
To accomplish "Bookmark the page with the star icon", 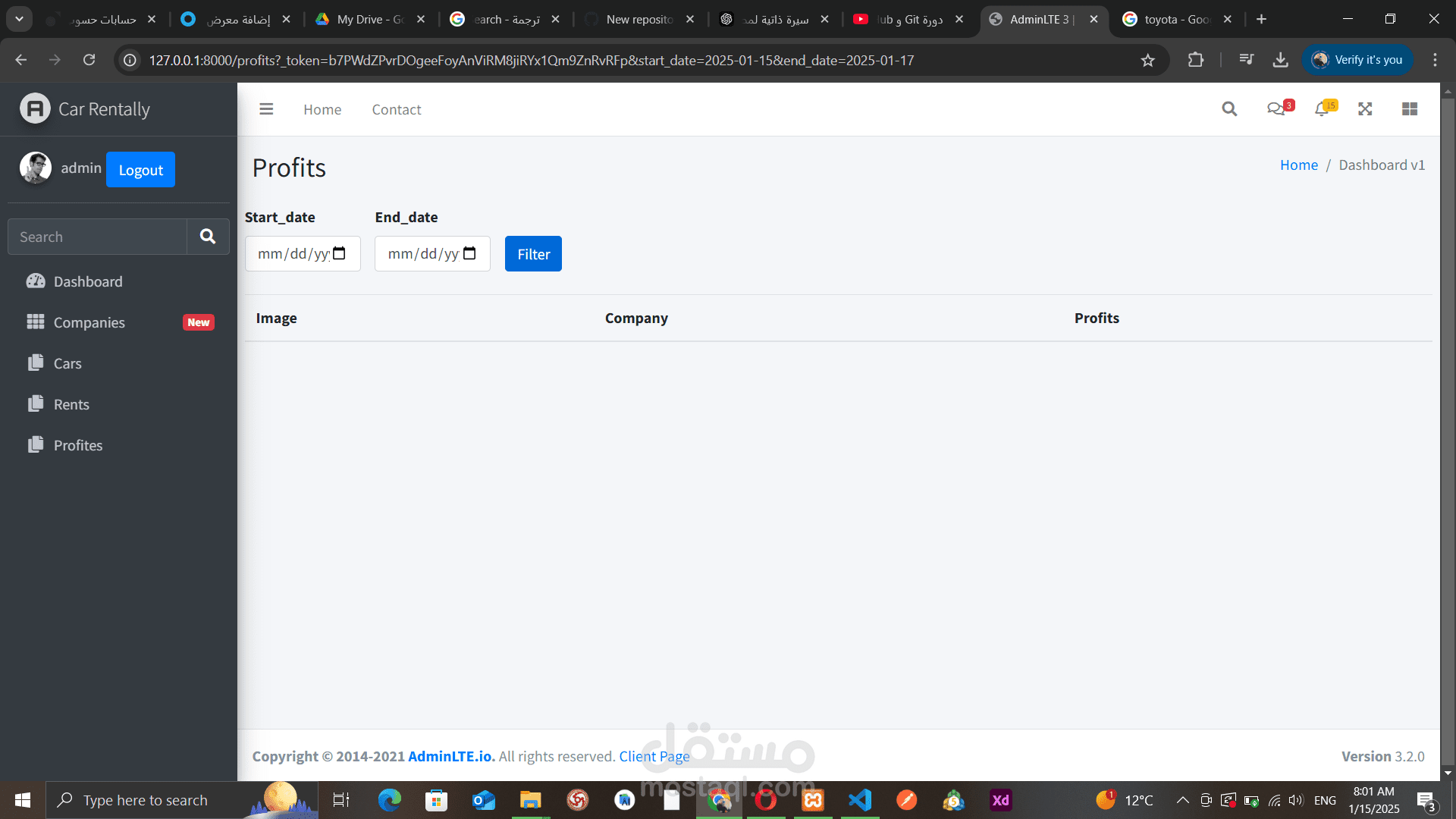I will pos(1148,60).
